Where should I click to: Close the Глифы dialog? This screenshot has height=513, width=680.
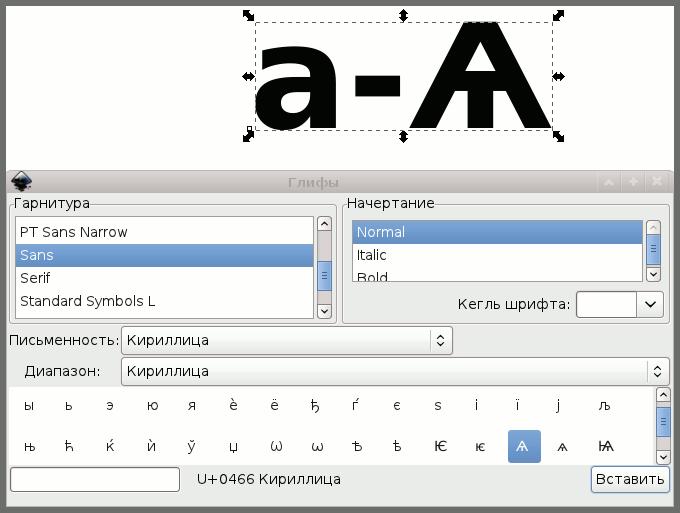click(657, 181)
